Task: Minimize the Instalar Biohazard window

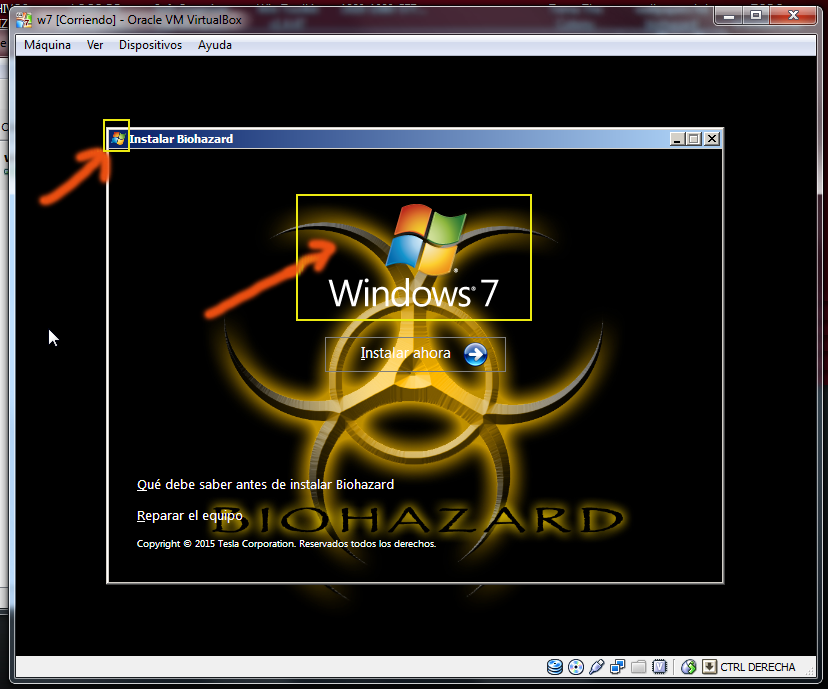Action: click(x=677, y=139)
